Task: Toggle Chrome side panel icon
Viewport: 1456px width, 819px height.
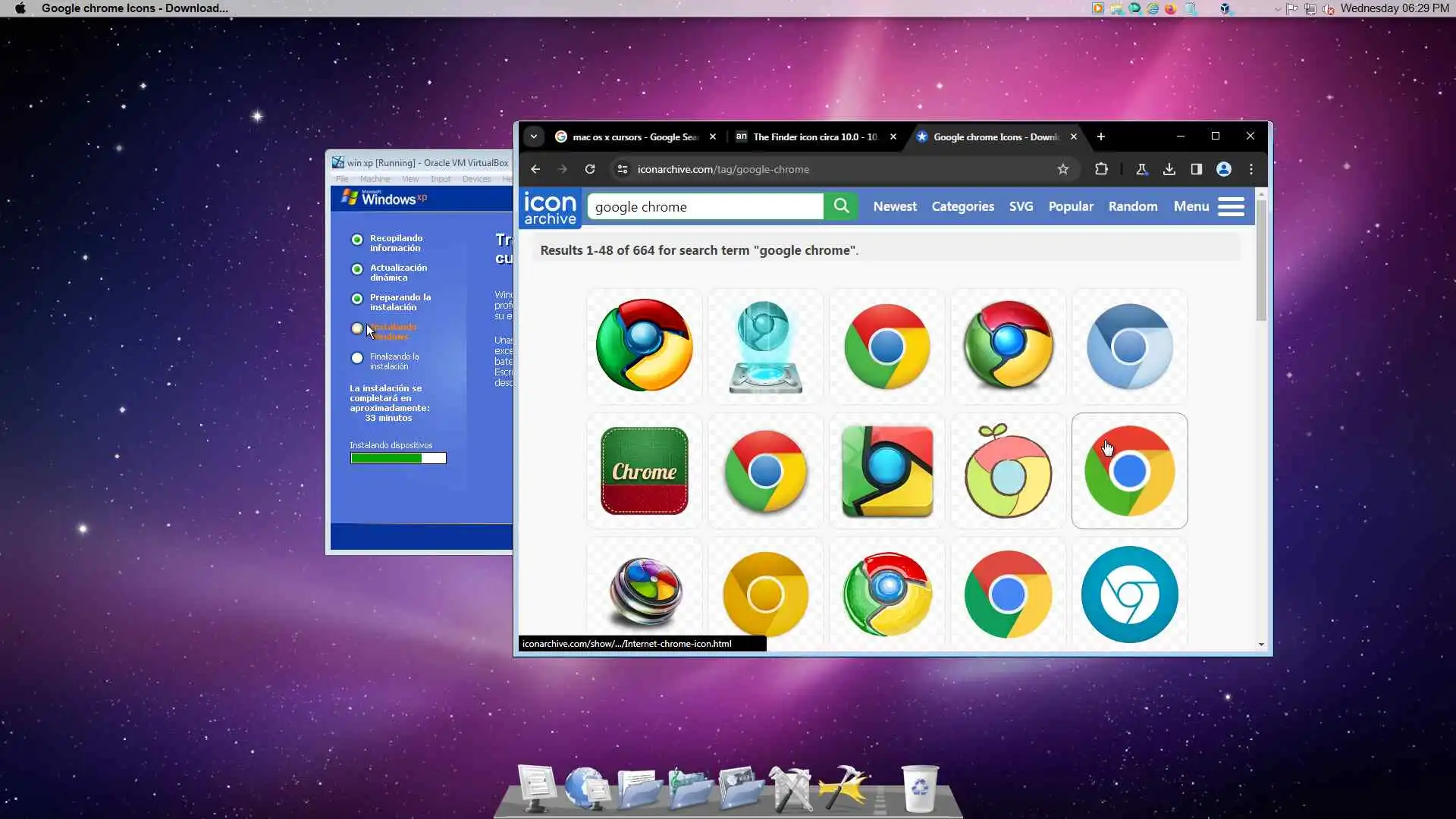Action: tap(1196, 169)
